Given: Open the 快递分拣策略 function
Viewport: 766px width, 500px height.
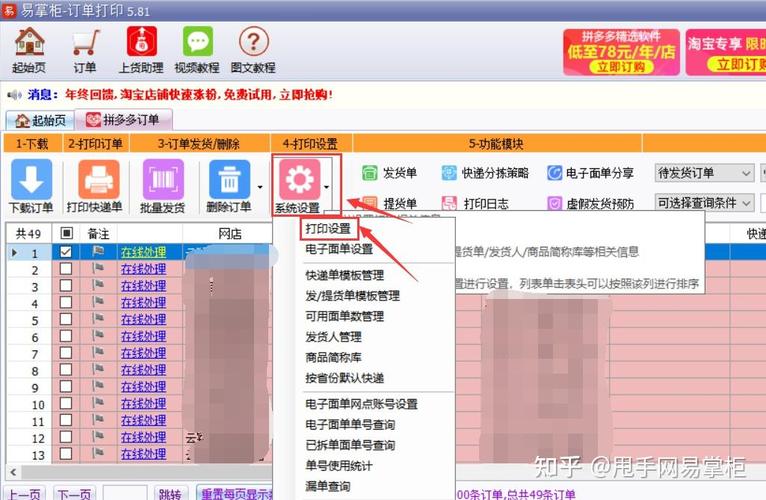Looking at the screenshot, I should pos(485,173).
